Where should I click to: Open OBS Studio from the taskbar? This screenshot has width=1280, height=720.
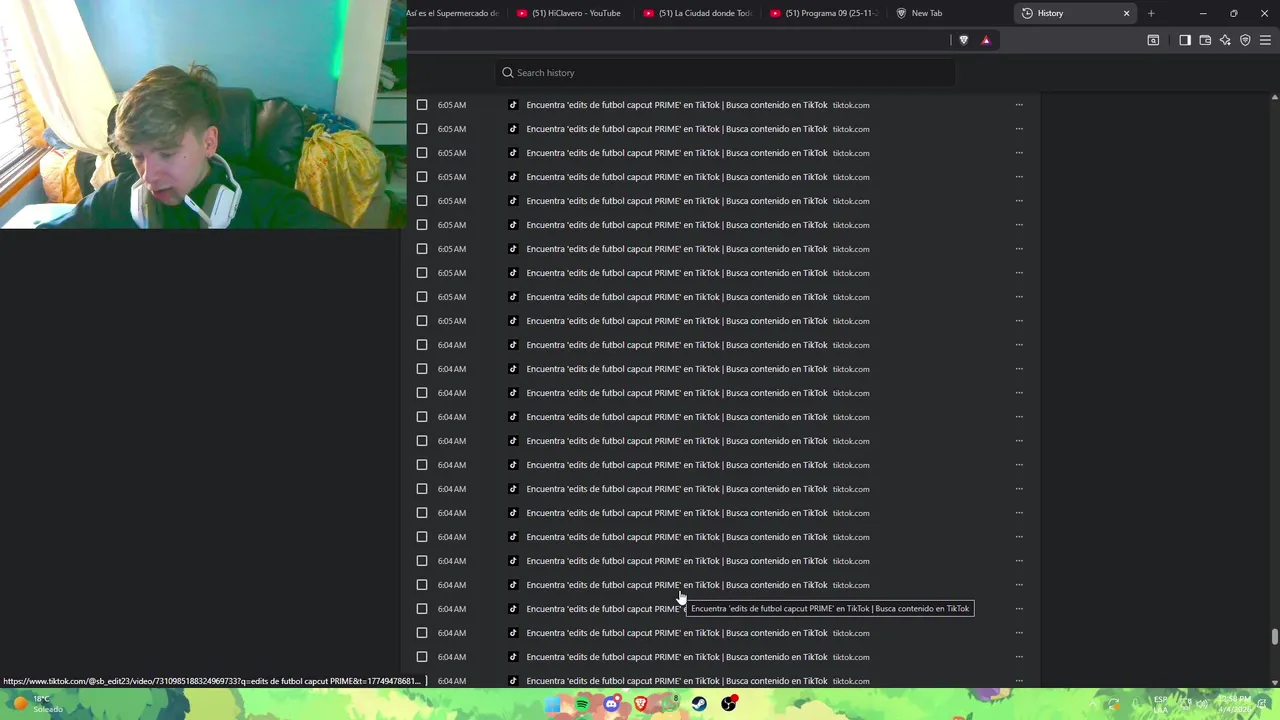[x=729, y=704]
